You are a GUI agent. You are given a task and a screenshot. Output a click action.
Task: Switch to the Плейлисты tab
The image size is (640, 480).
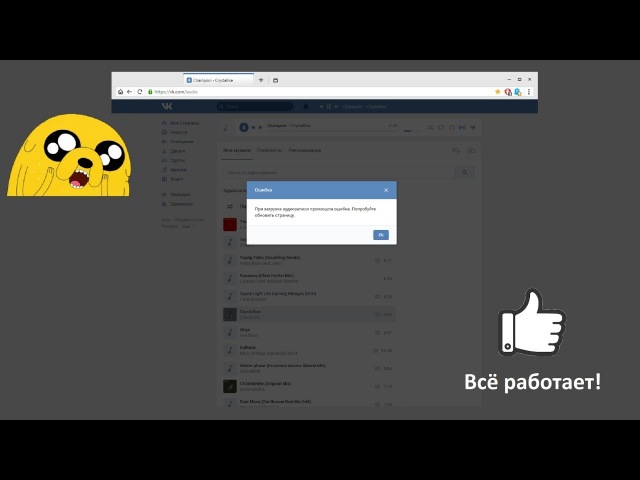pos(269,151)
